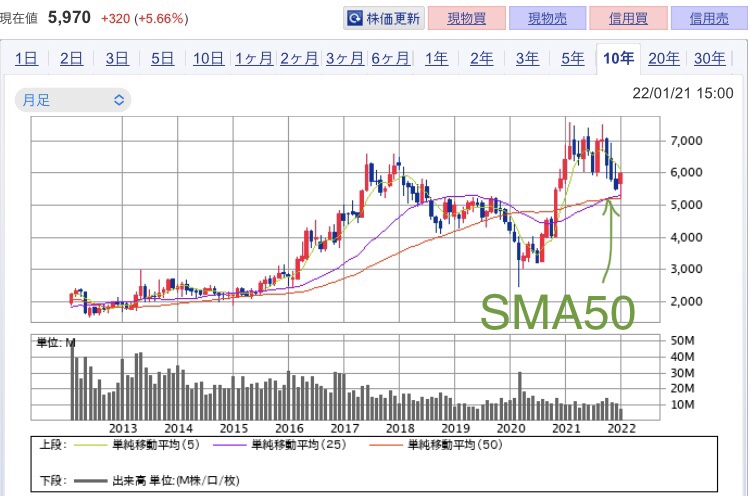750x496 pixels.
Task: Select the 5年 period tab
Action: (573, 59)
